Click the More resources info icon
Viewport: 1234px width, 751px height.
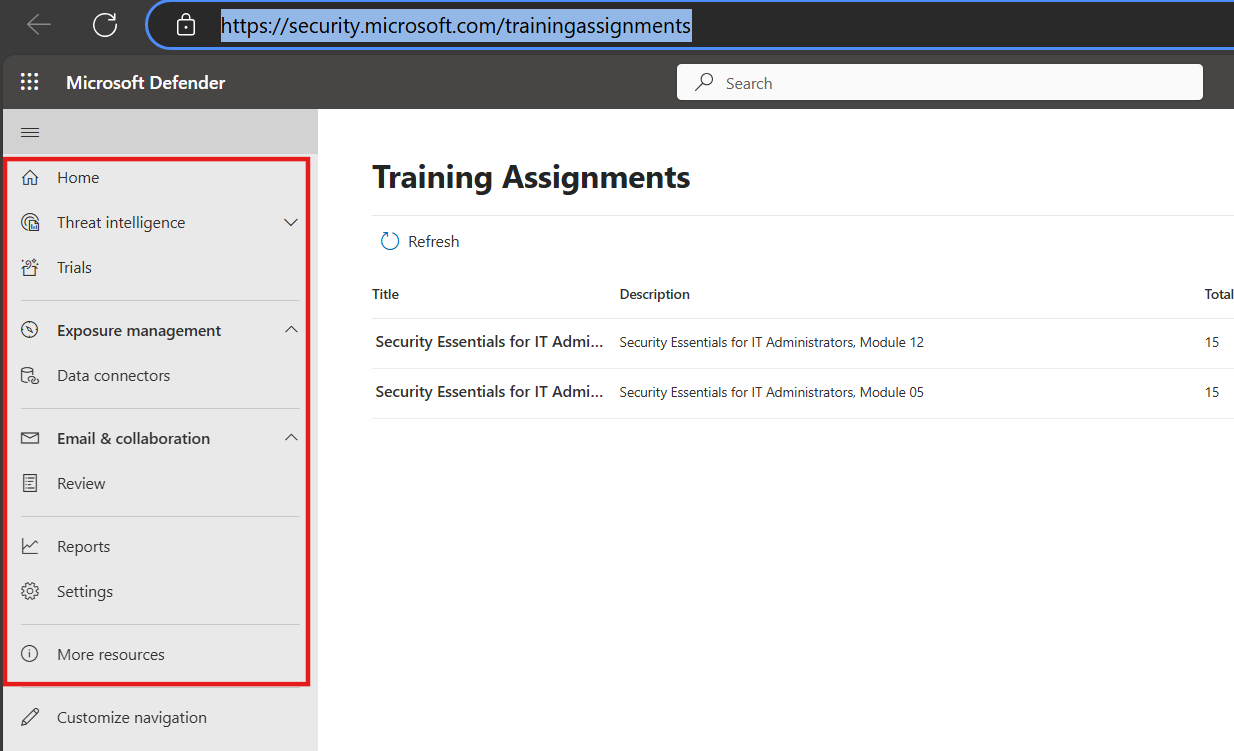pyautogui.click(x=30, y=655)
